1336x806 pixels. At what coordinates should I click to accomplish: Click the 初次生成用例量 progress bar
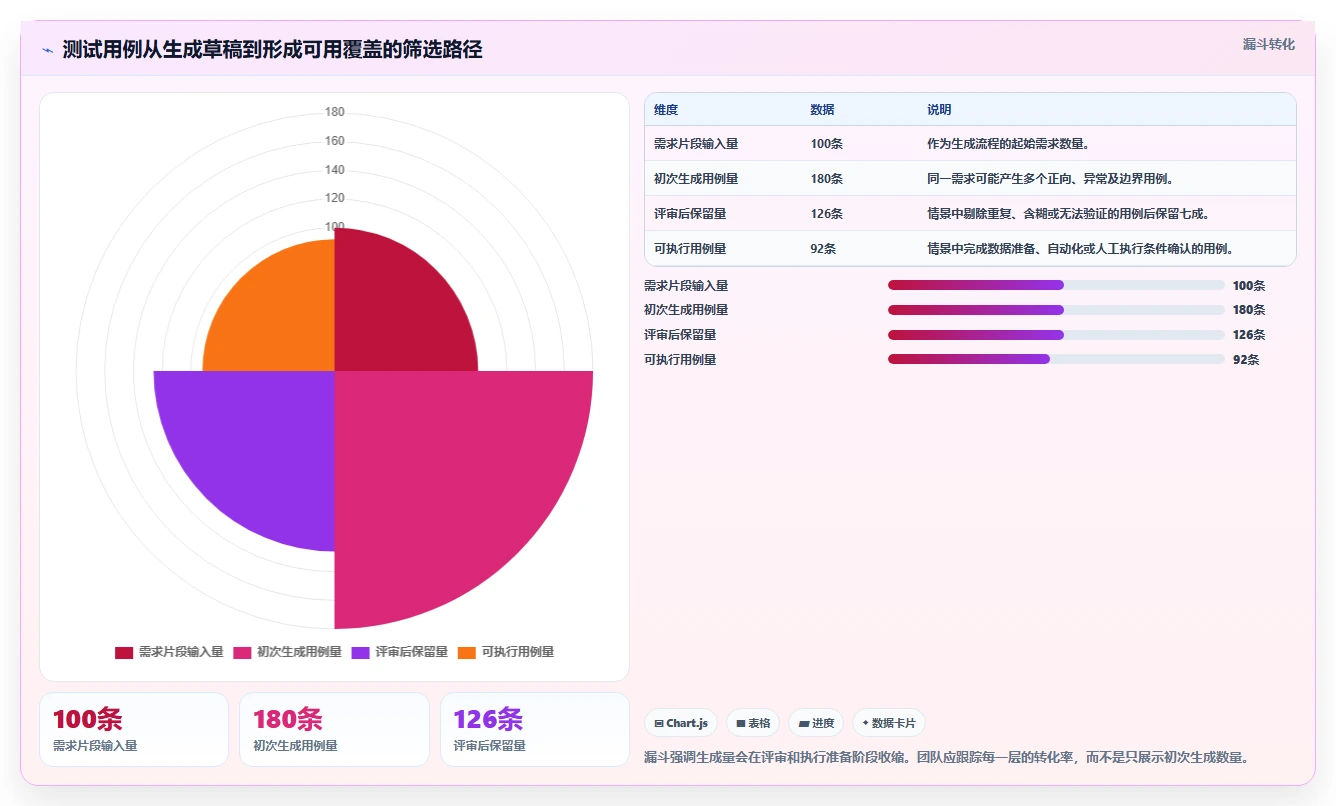[x=1056, y=310]
